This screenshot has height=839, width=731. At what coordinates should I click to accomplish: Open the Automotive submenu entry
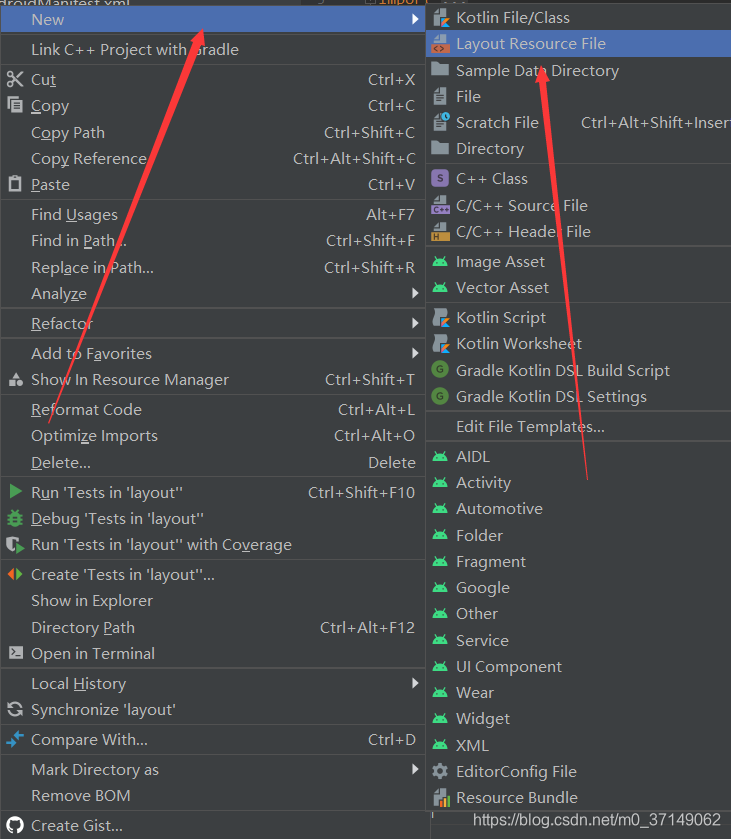pyautogui.click(x=578, y=508)
